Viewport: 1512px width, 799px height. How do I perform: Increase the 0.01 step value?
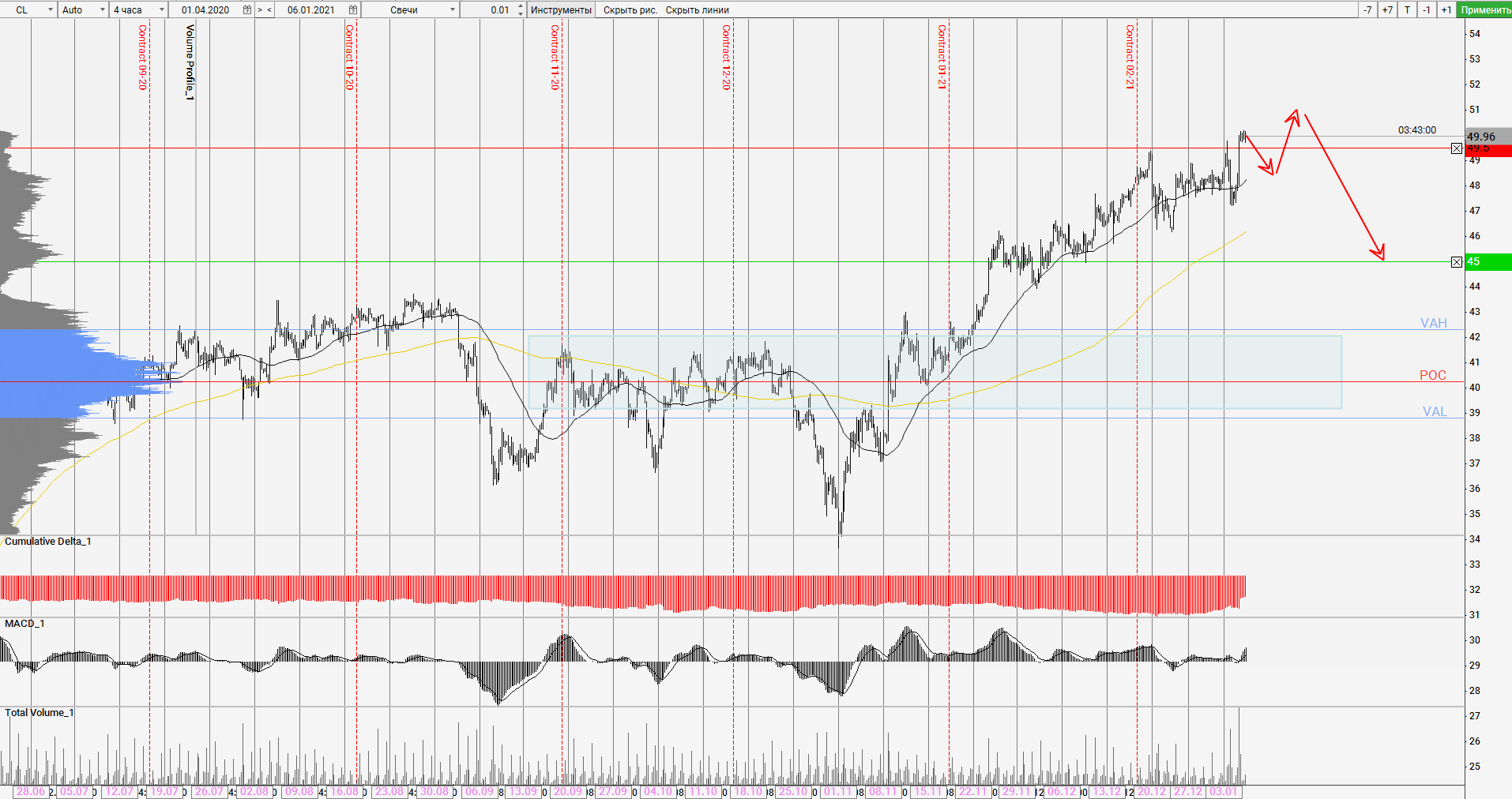pos(520,6)
